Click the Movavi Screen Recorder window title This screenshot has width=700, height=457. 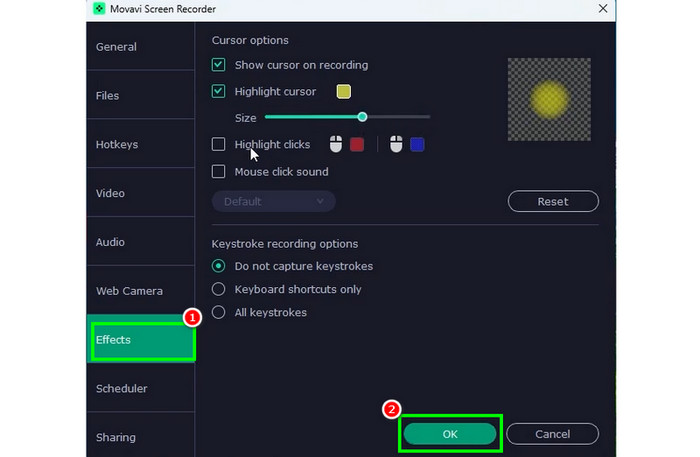[x=163, y=9]
